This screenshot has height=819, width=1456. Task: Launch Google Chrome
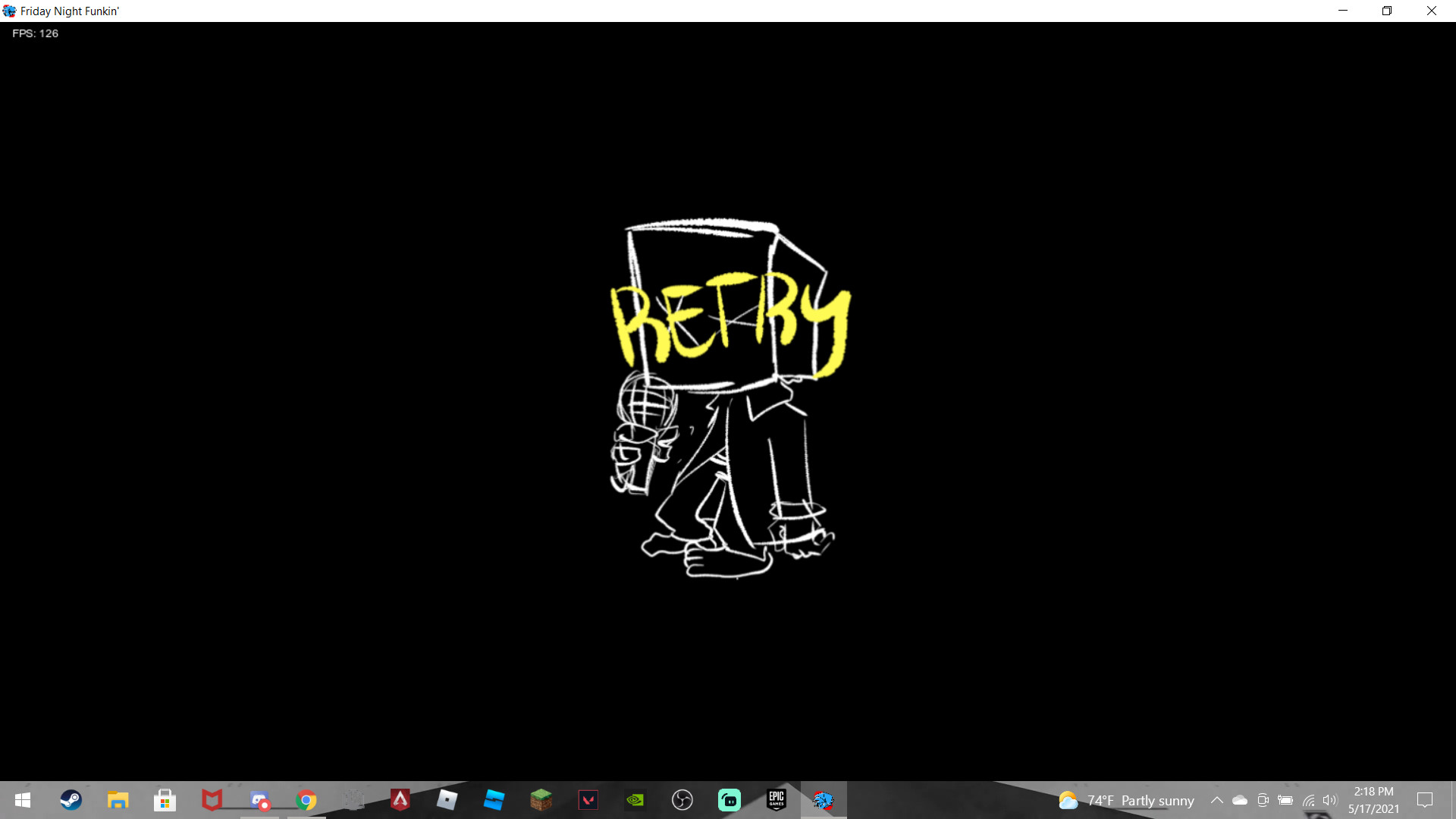306,800
